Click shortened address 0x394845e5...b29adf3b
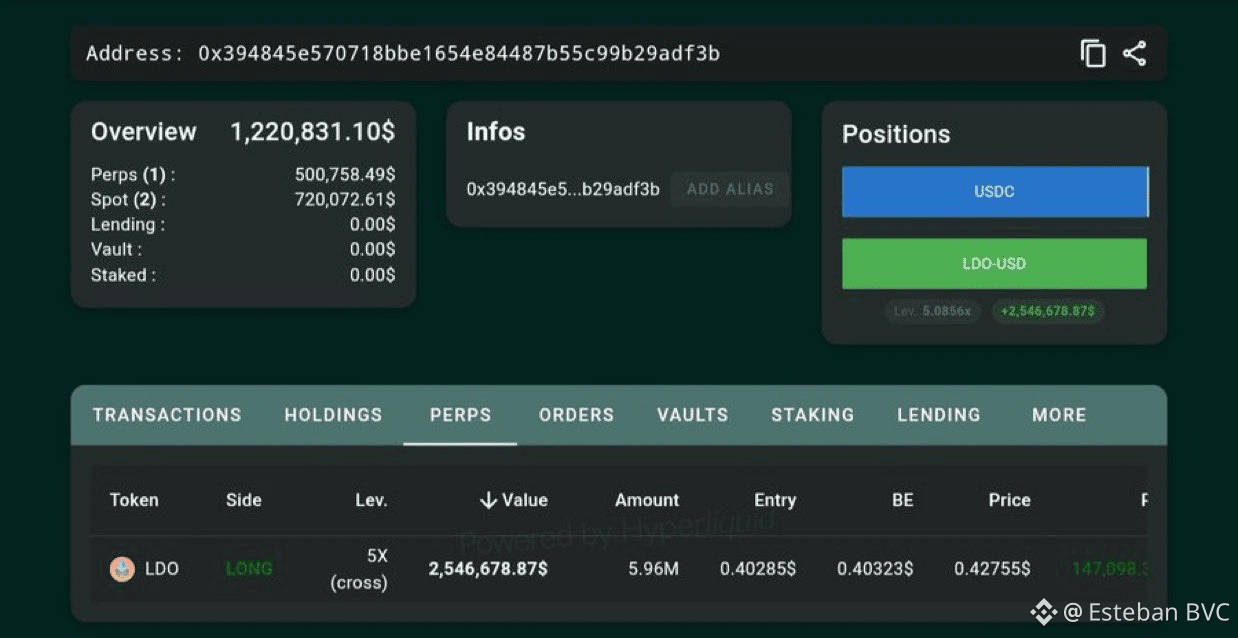This screenshot has width=1238, height=638. [x=563, y=189]
